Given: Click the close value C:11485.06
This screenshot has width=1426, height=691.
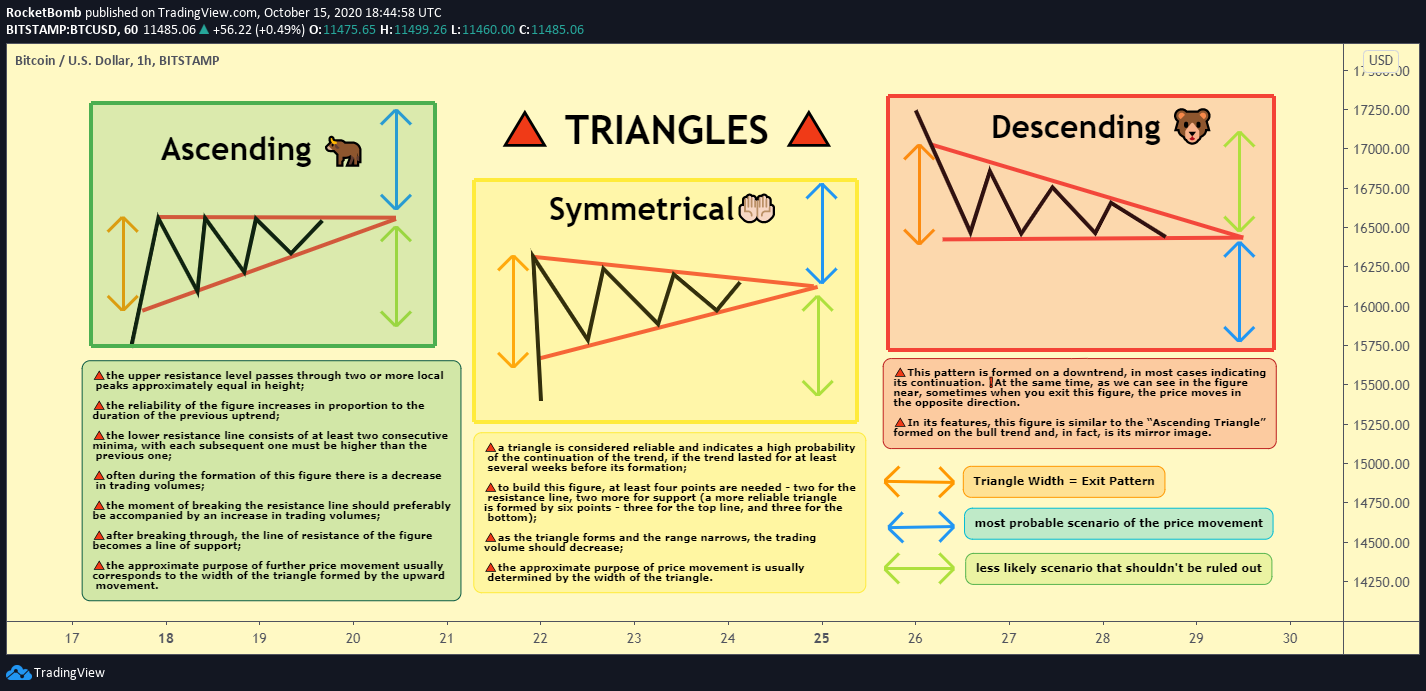Looking at the screenshot, I should [551, 30].
